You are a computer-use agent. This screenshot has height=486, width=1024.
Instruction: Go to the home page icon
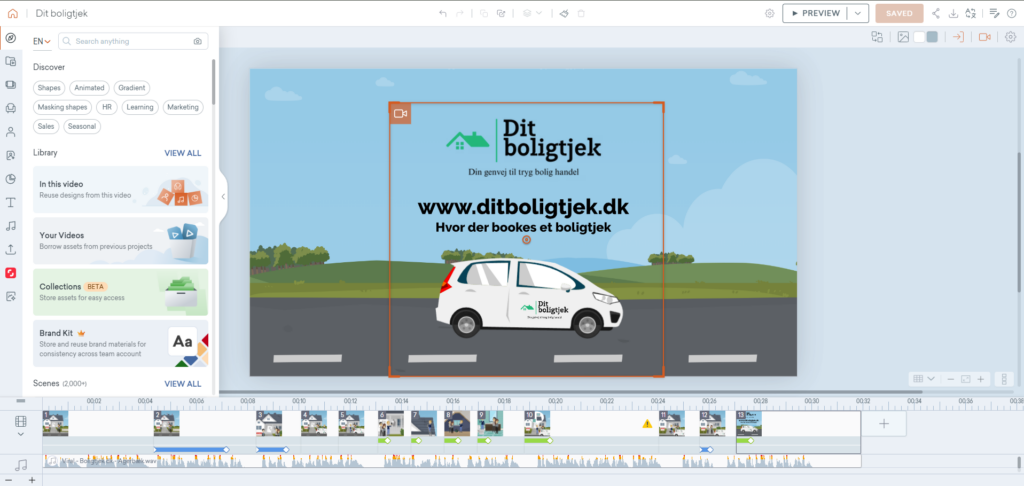12,13
